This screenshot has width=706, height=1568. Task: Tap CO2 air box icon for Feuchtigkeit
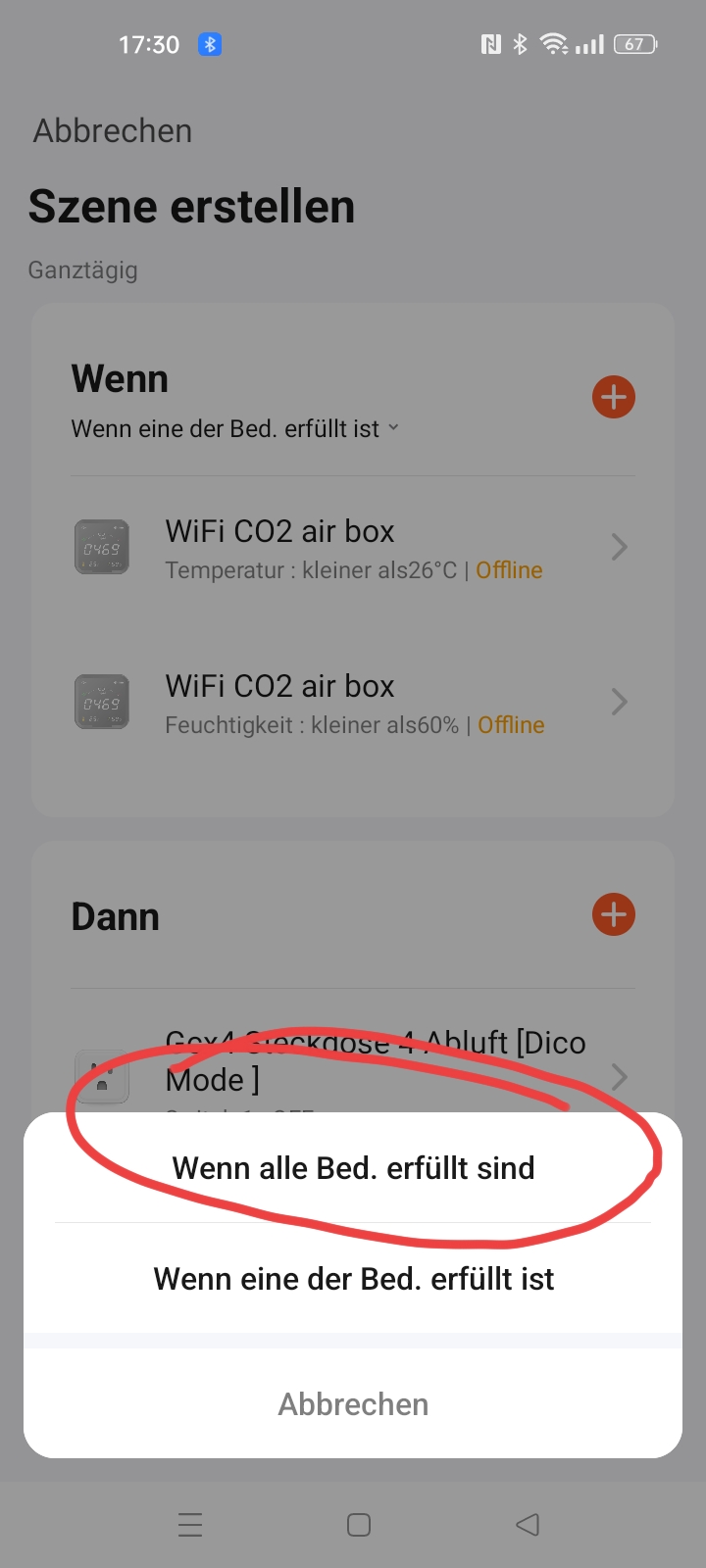point(102,702)
